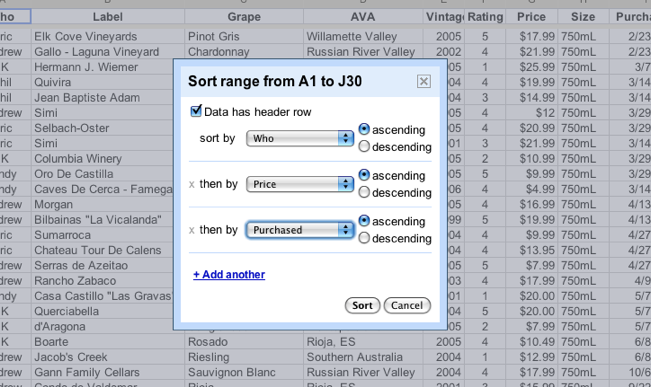Select the $12.99 price cell
Screen dimensions: 651x387
[x=531, y=357]
